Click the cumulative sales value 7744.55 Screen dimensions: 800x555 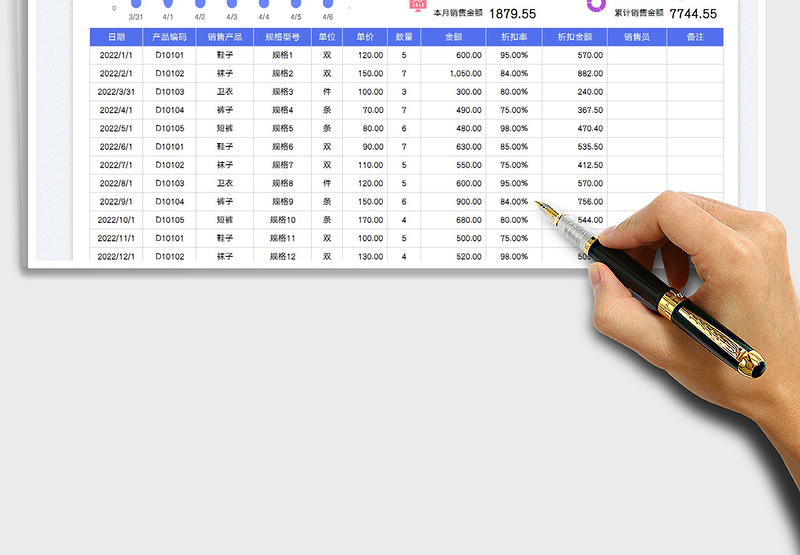pyautogui.click(x=693, y=14)
